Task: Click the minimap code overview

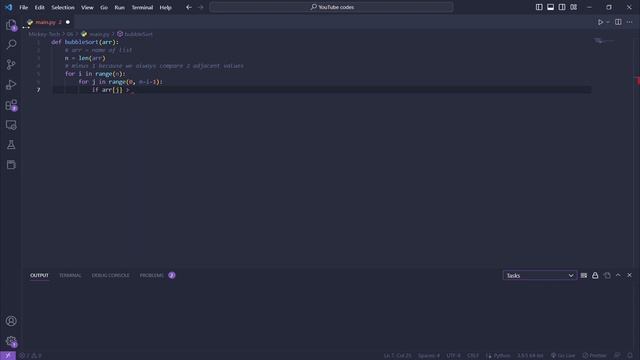Action: pyautogui.click(x=604, y=41)
